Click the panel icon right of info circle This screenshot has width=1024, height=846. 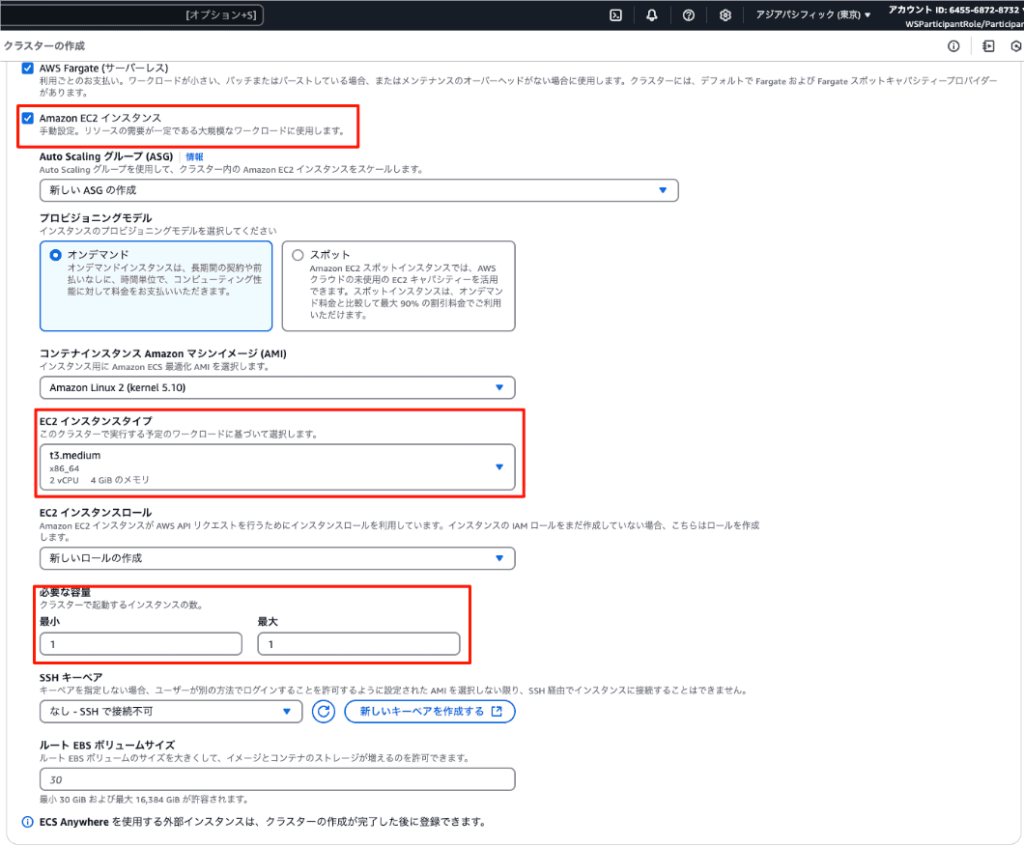pos(988,46)
